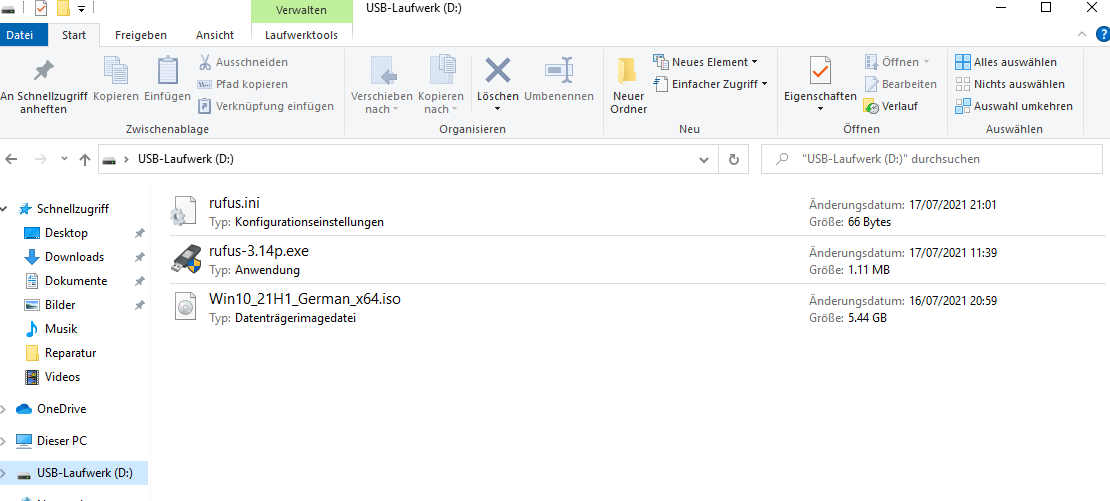Customize quick access toolbar dropdown arrow
1110x501 pixels.
coord(81,8)
